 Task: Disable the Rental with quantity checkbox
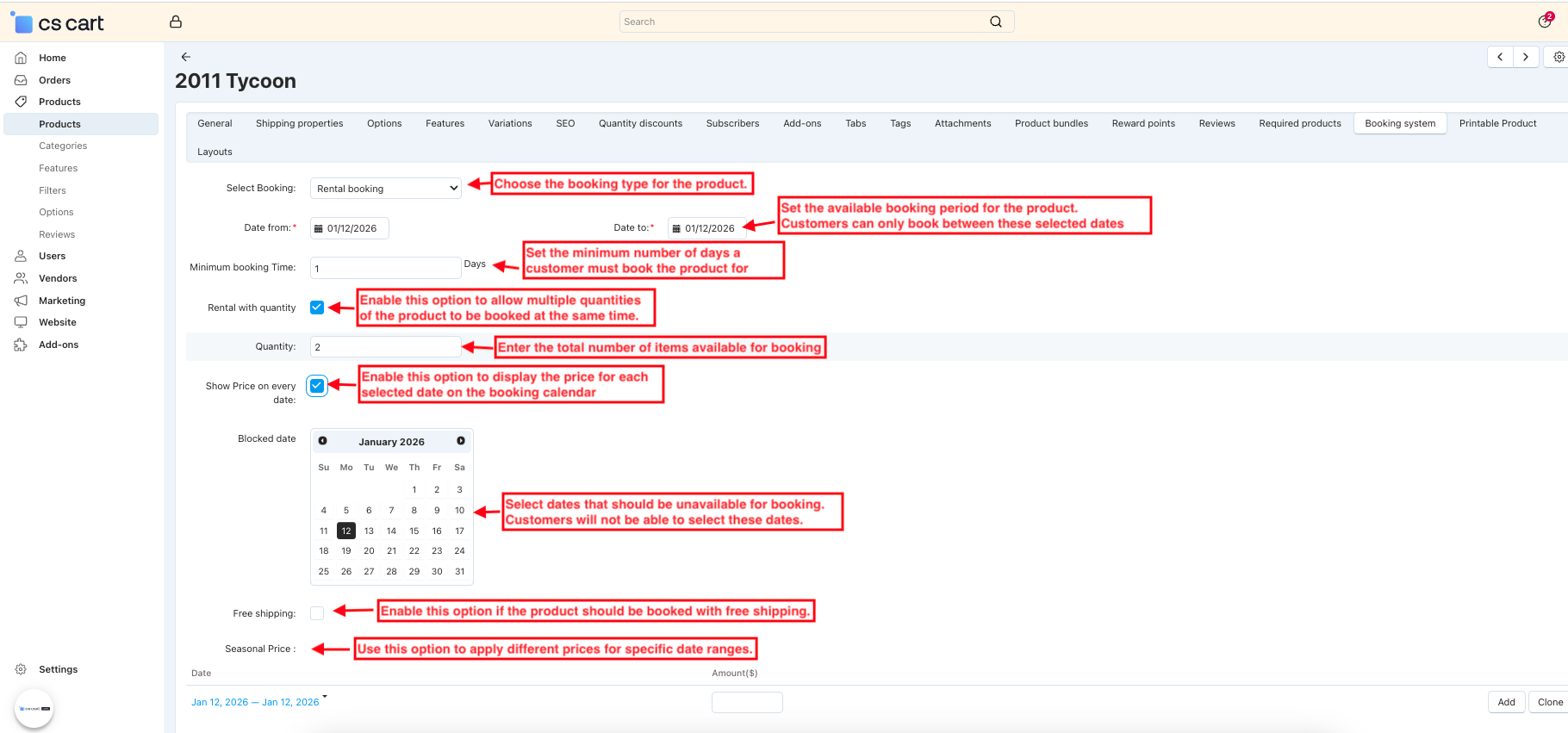(x=317, y=307)
